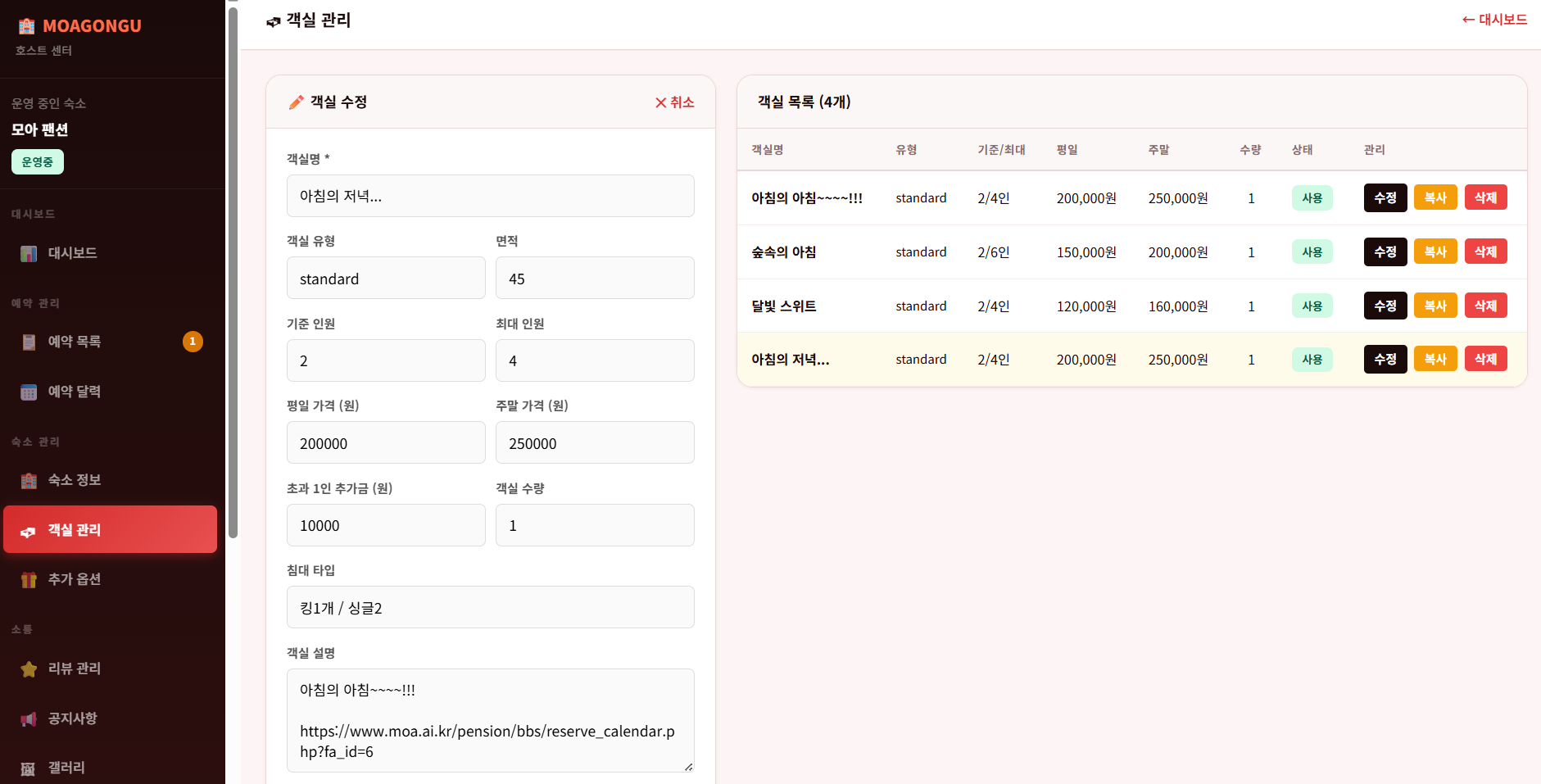Click the 사용 status badge for 아침의 저녁

[1312, 360]
